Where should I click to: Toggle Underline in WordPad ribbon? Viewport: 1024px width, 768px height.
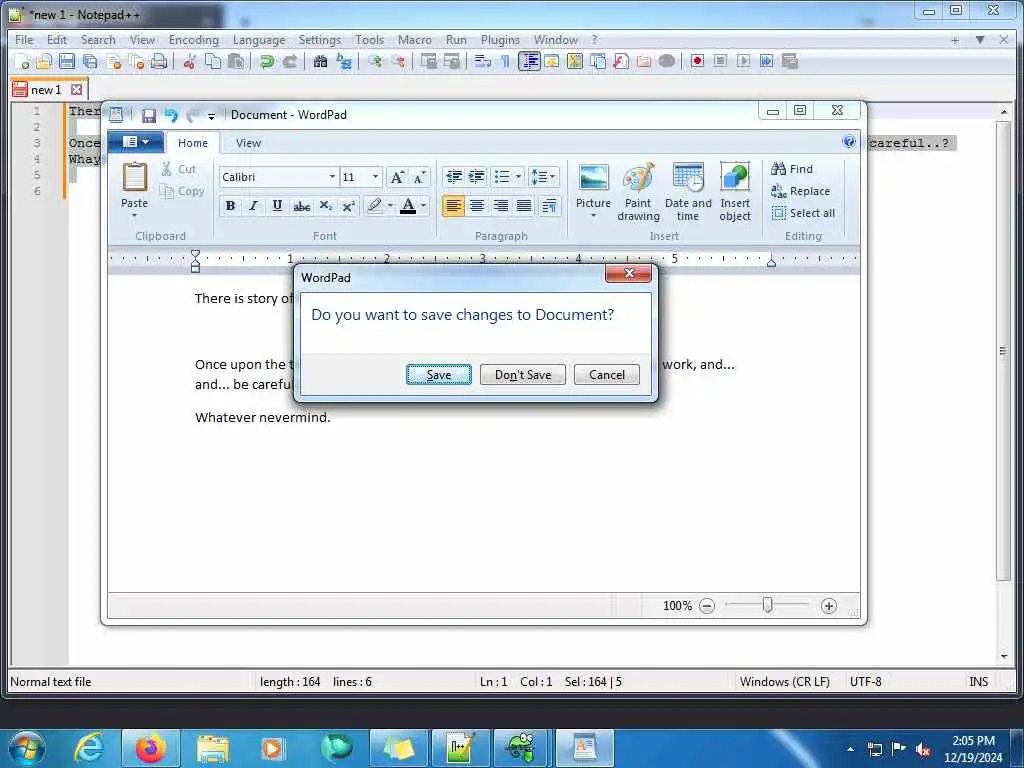coord(277,206)
